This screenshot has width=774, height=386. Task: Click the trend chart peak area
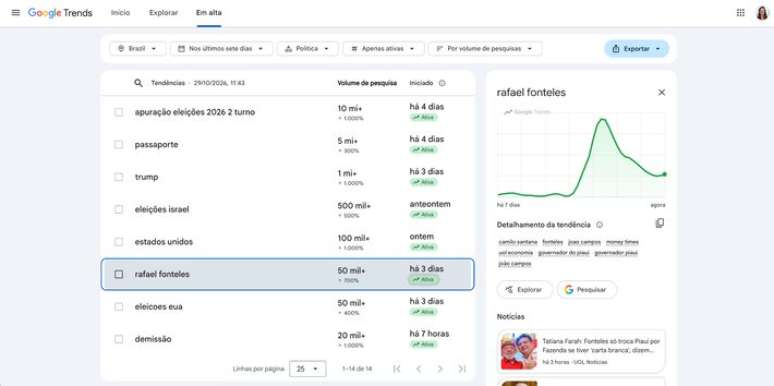click(x=602, y=120)
